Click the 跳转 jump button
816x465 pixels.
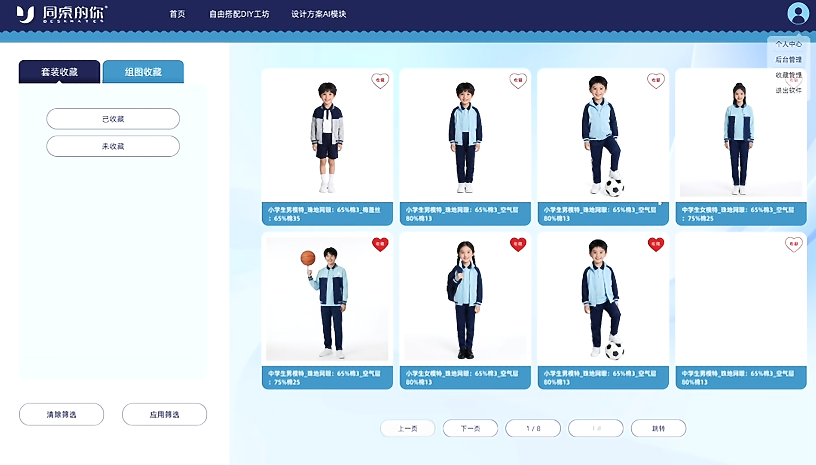pyautogui.click(x=658, y=429)
